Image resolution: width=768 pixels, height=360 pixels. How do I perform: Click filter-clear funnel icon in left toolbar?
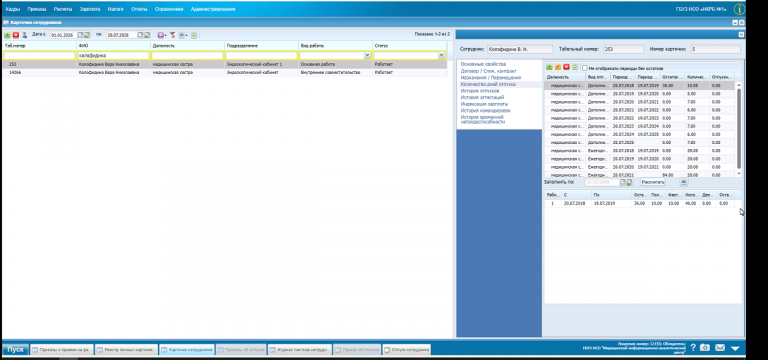172,35
